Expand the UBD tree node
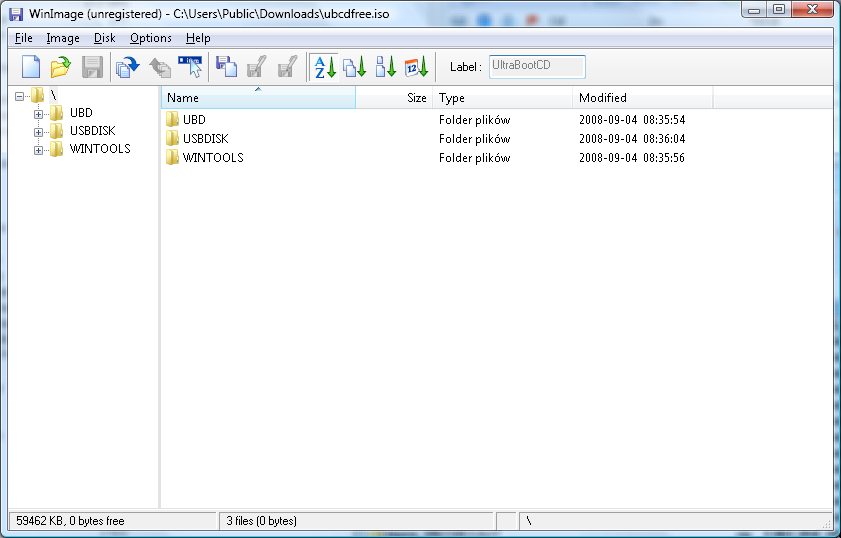The height and width of the screenshot is (538, 841). tap(38, 114)
